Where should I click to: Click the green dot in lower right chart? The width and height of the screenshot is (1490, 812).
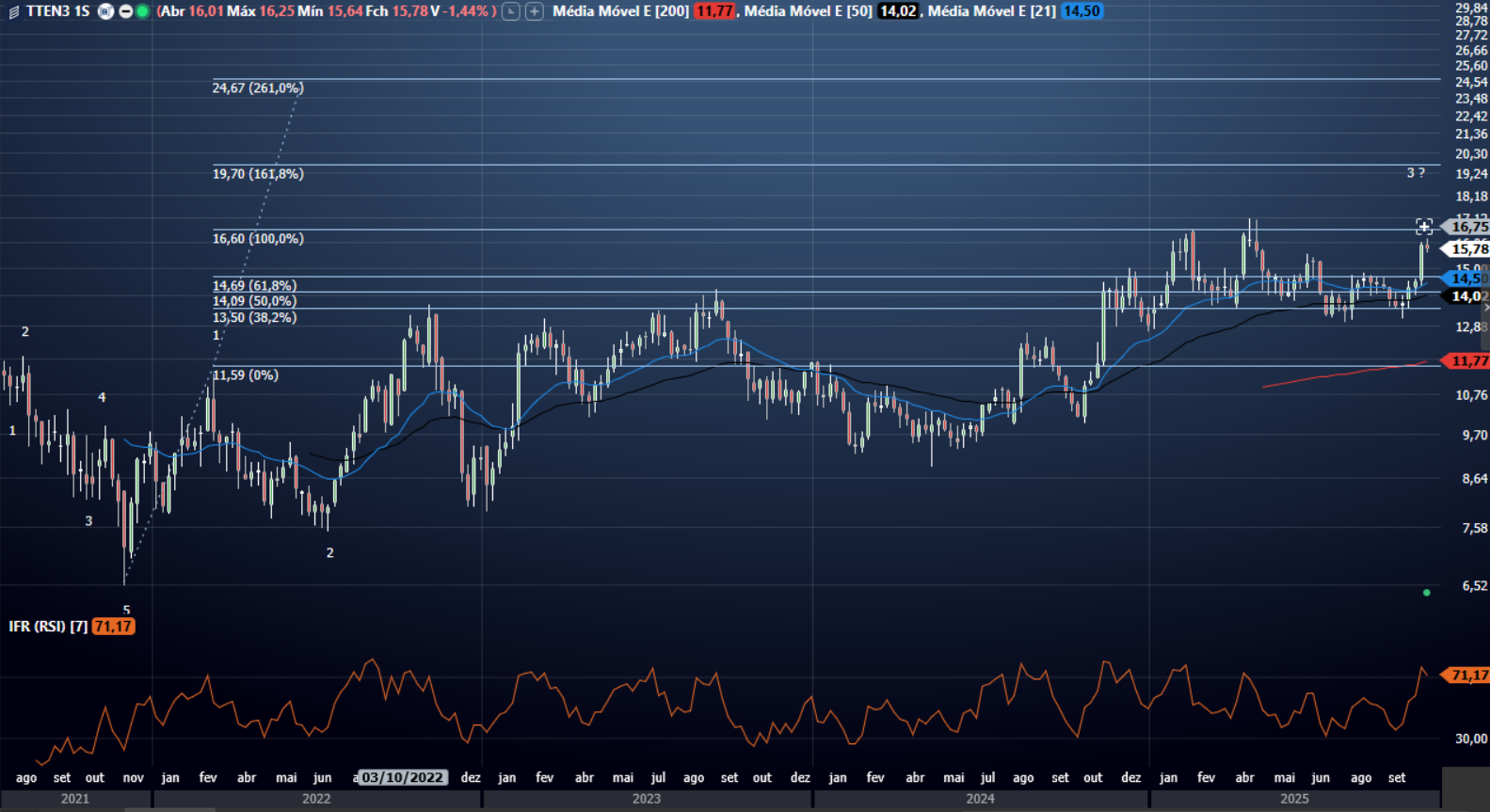(x=1427, y=593)
